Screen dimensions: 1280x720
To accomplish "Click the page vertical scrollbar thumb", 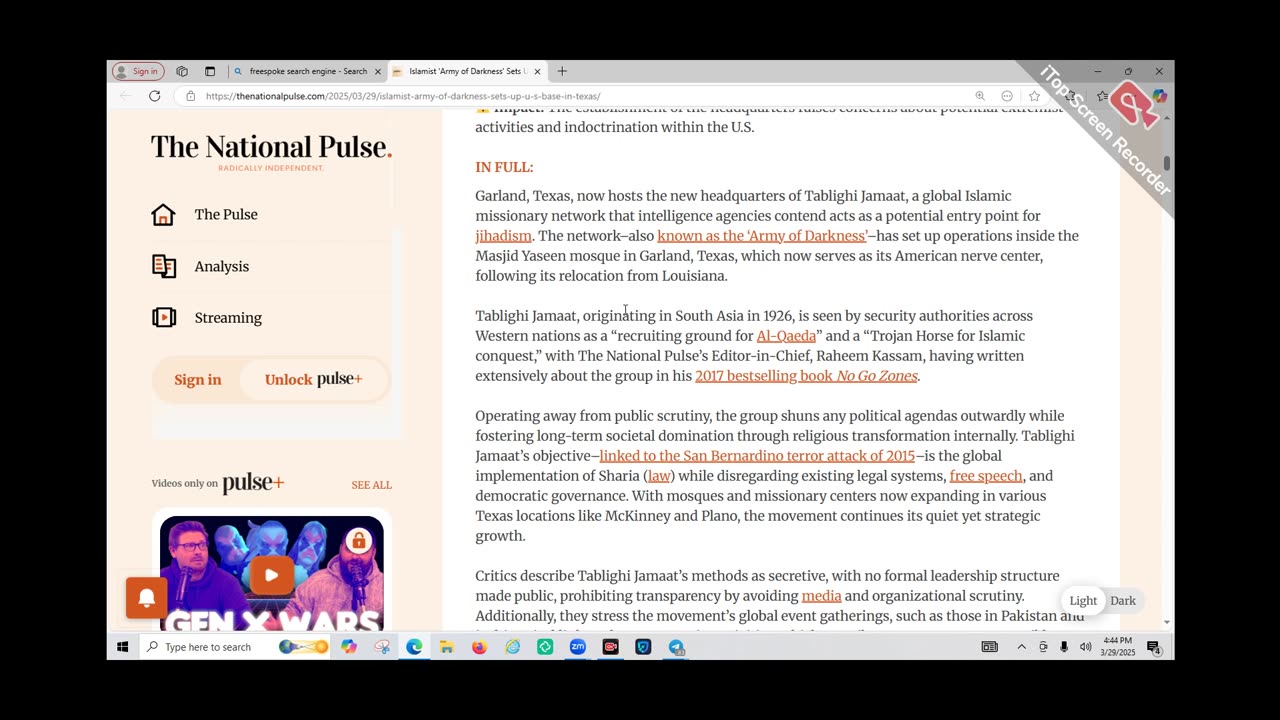I will point(1166,163).
